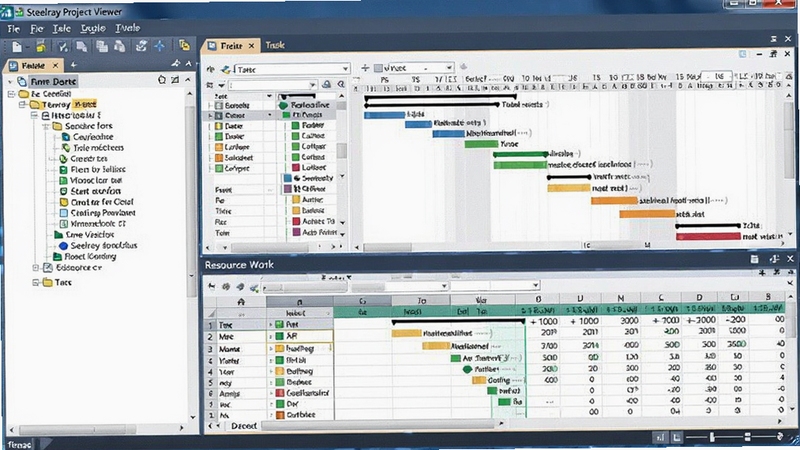Viewport: 800px width, 450px height.
Task: Select the Start aiesfon tree item
Action: (95, 191)
